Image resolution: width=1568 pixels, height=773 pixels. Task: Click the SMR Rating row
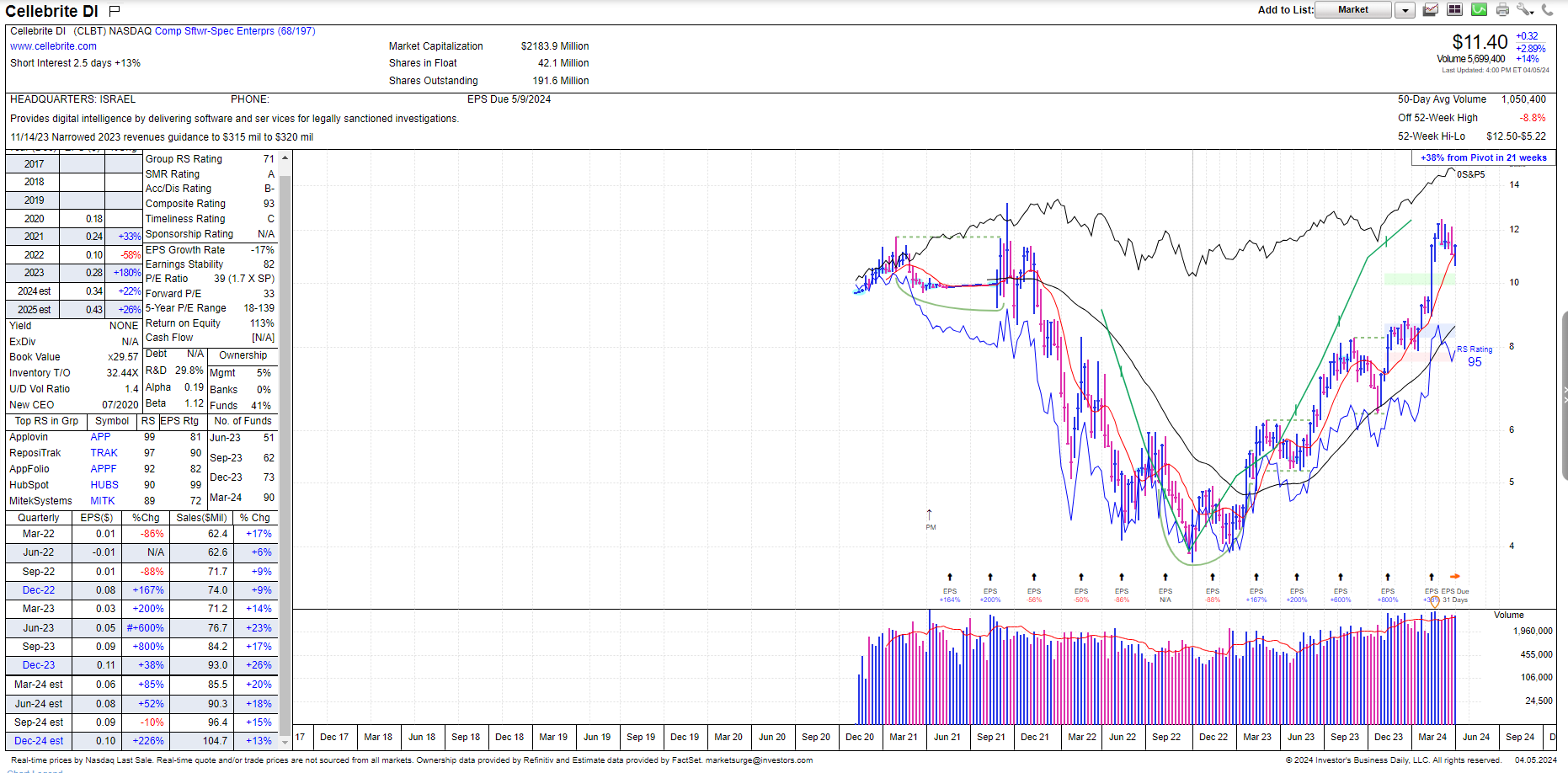coord(210,174)
